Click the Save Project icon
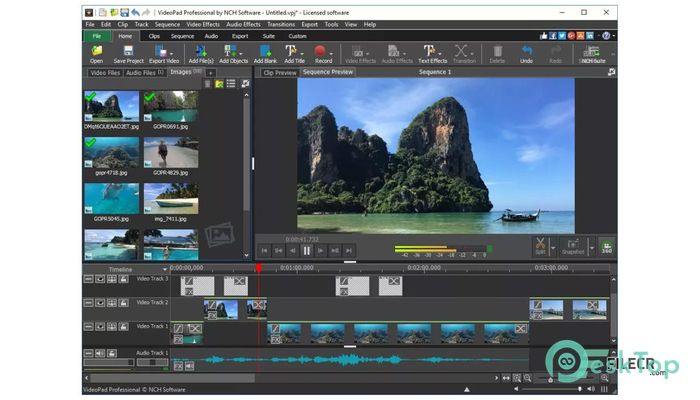The image size is (700, 400). coord(127,50)
